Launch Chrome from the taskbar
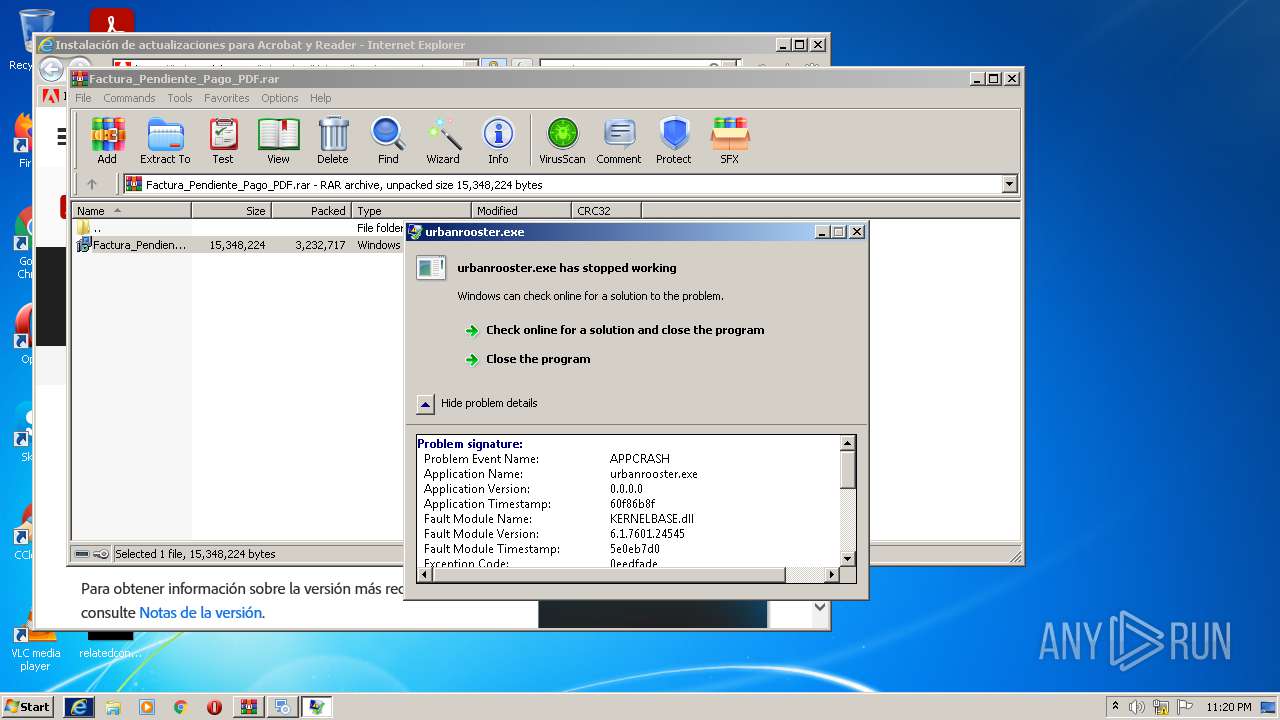The width and height of the screenshot is (1280, 720). [x=180, y=707]
